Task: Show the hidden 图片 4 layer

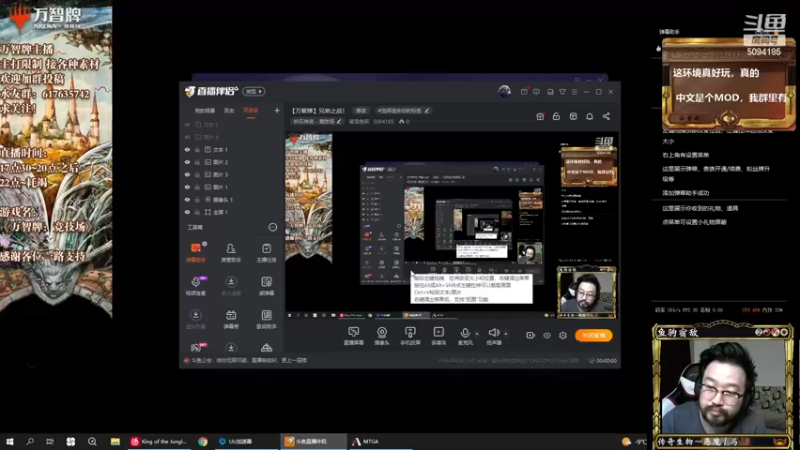Action: [187, 137]
